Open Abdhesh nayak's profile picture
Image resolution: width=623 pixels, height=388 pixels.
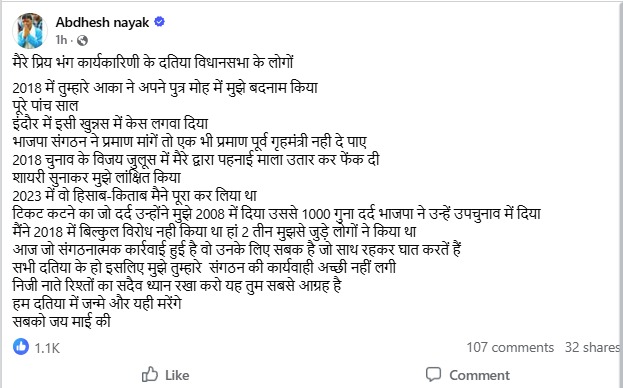[30, 31]
